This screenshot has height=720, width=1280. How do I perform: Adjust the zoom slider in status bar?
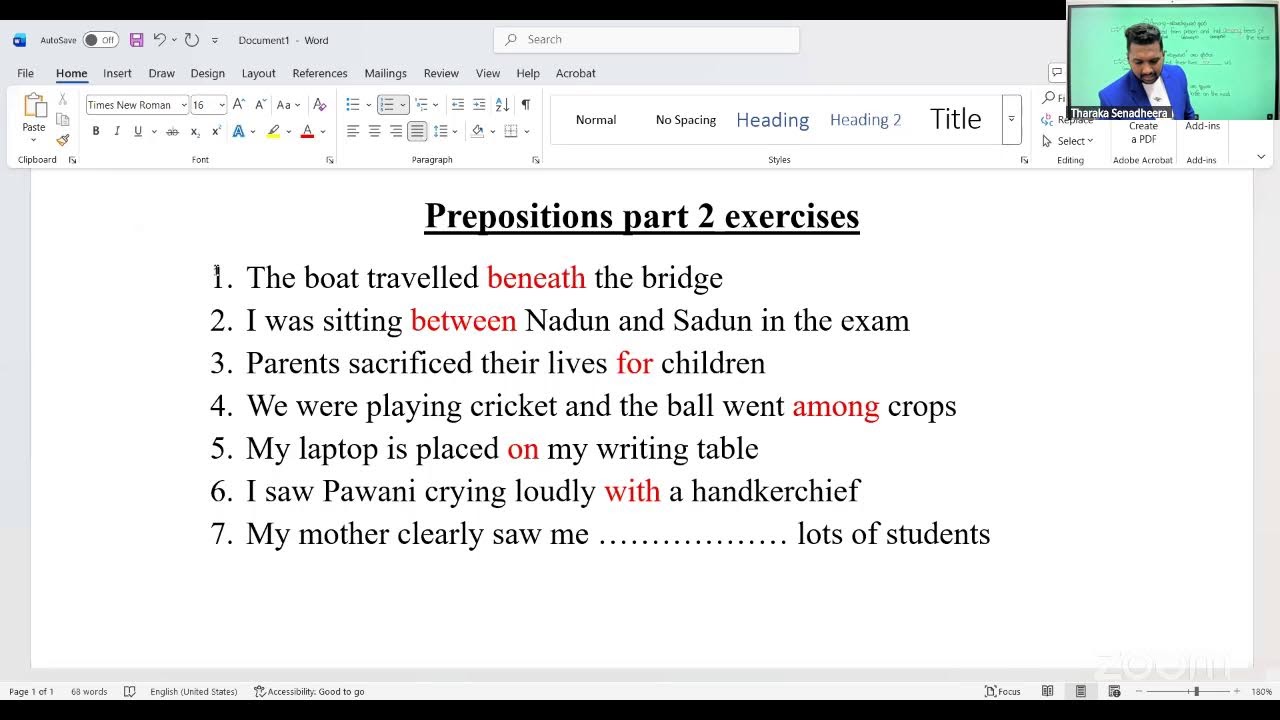coord(1196,691)
